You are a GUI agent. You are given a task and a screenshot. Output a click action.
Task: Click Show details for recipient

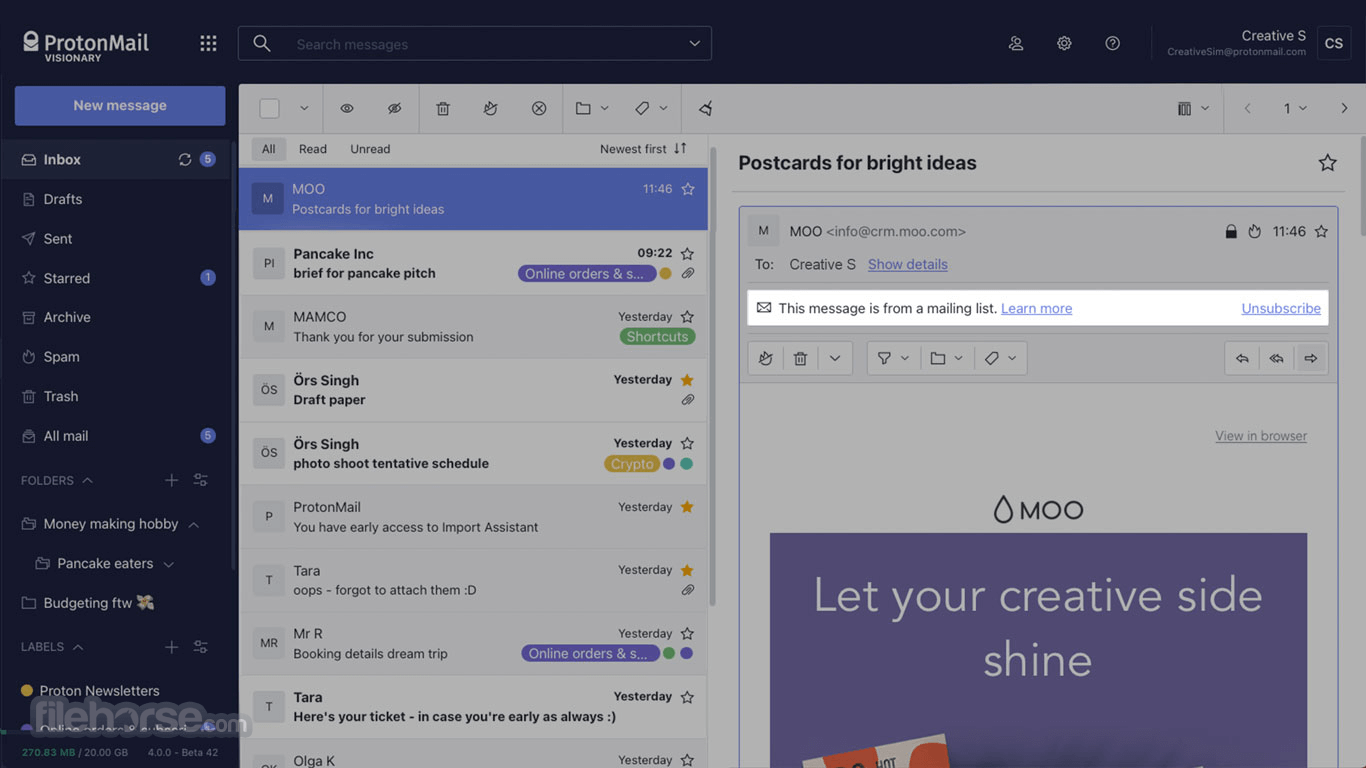point(907,264)
